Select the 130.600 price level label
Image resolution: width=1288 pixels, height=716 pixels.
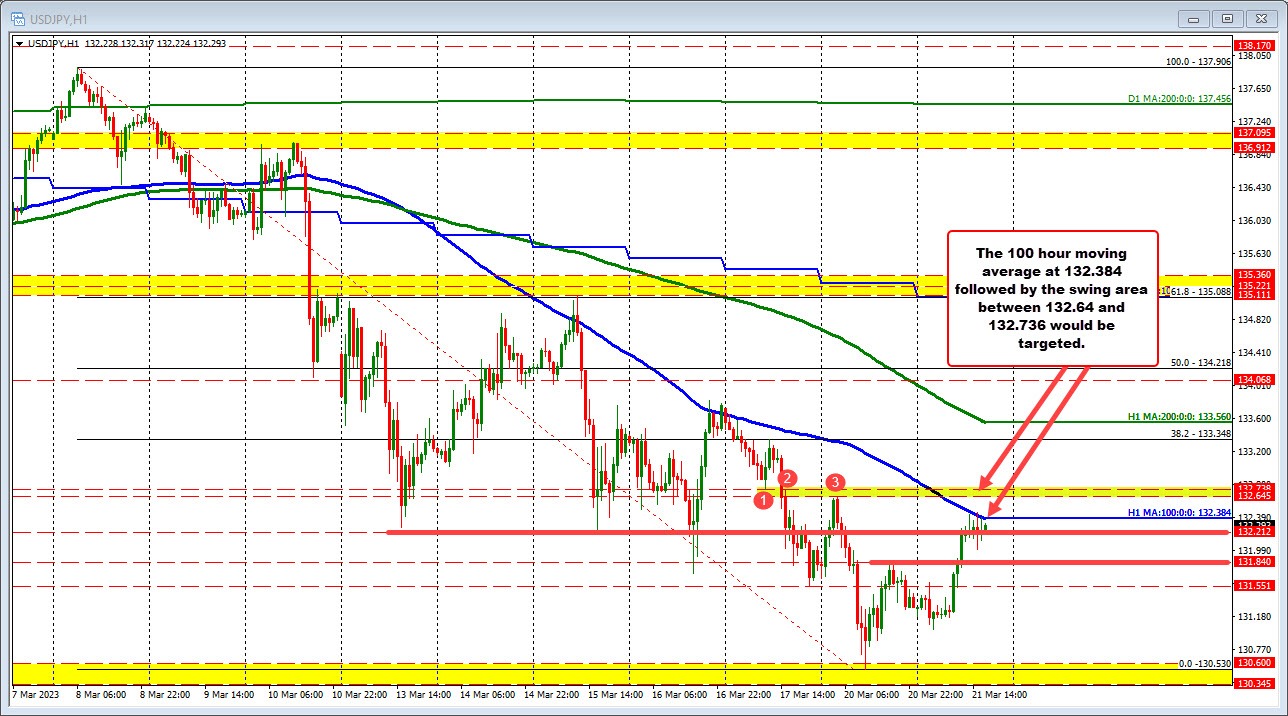[x=1253, y=662]
